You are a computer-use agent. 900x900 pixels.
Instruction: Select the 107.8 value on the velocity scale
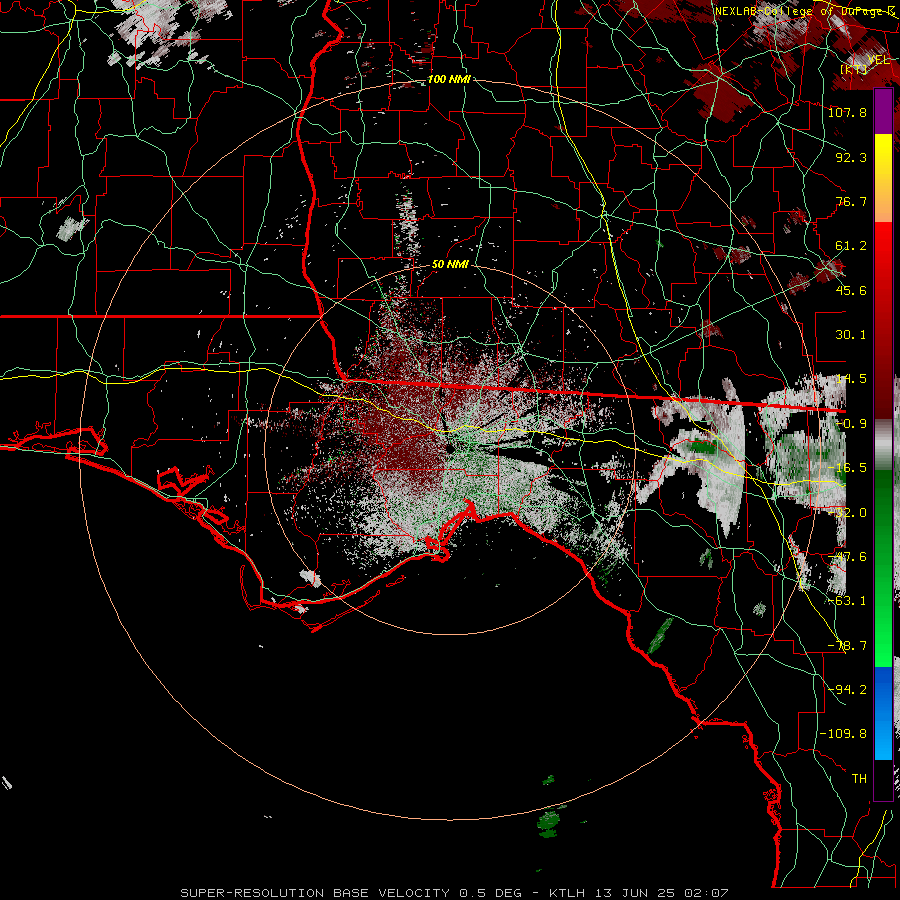coord(847,112)
